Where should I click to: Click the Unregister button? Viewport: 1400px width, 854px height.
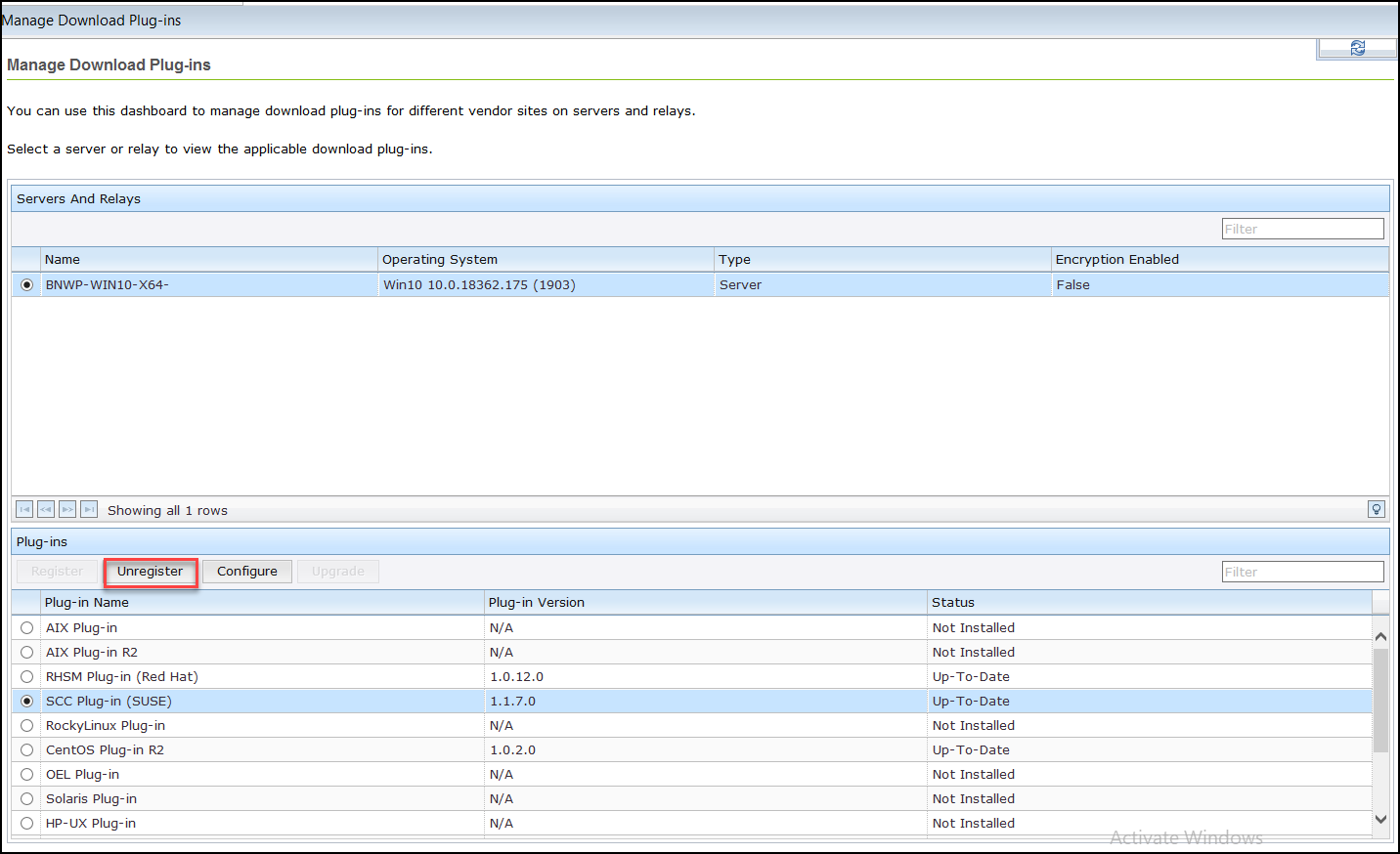[x=150, y=571]
